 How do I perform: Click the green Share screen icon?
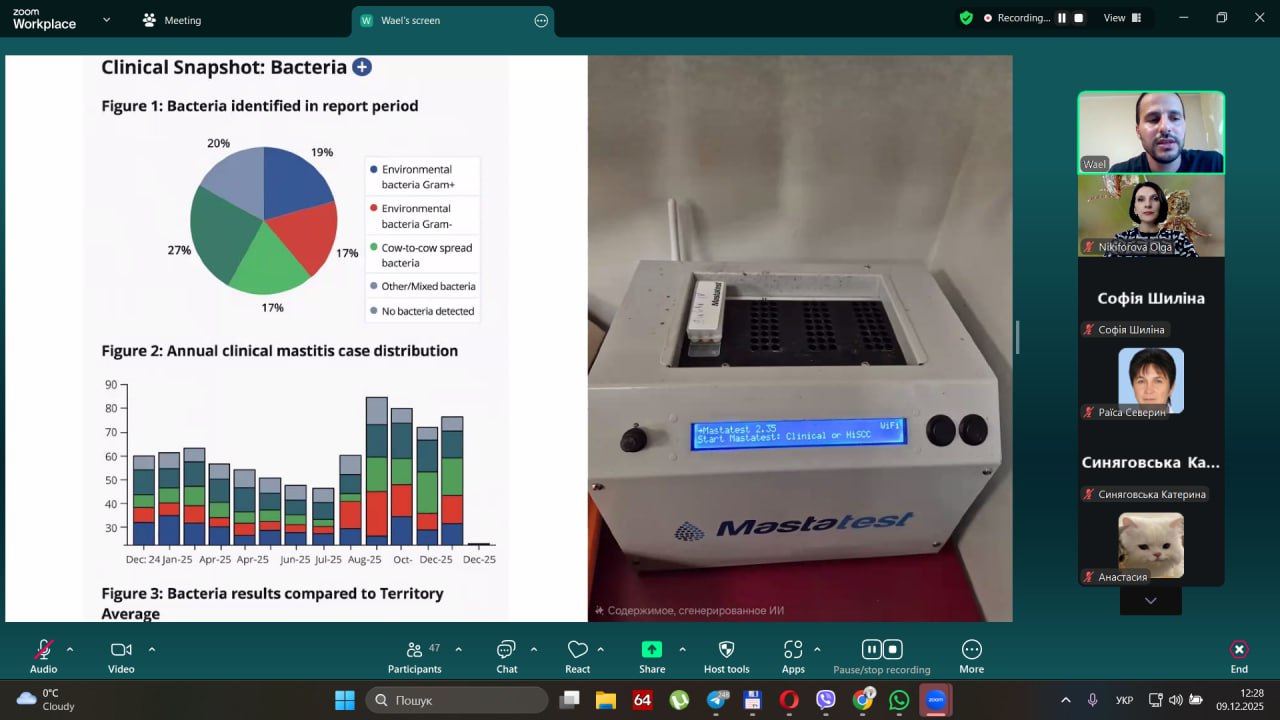point(652,650)
